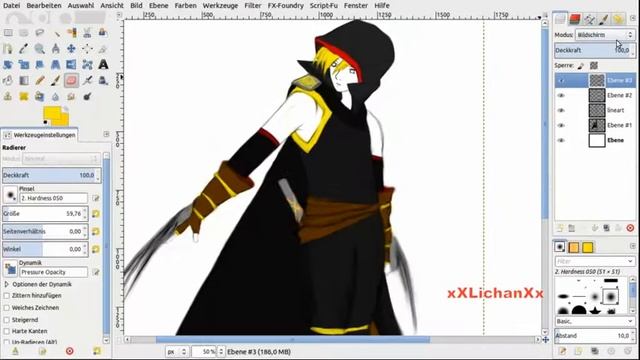Select the Flip tool
640x360 pixels.
click(x=71, y=64)
